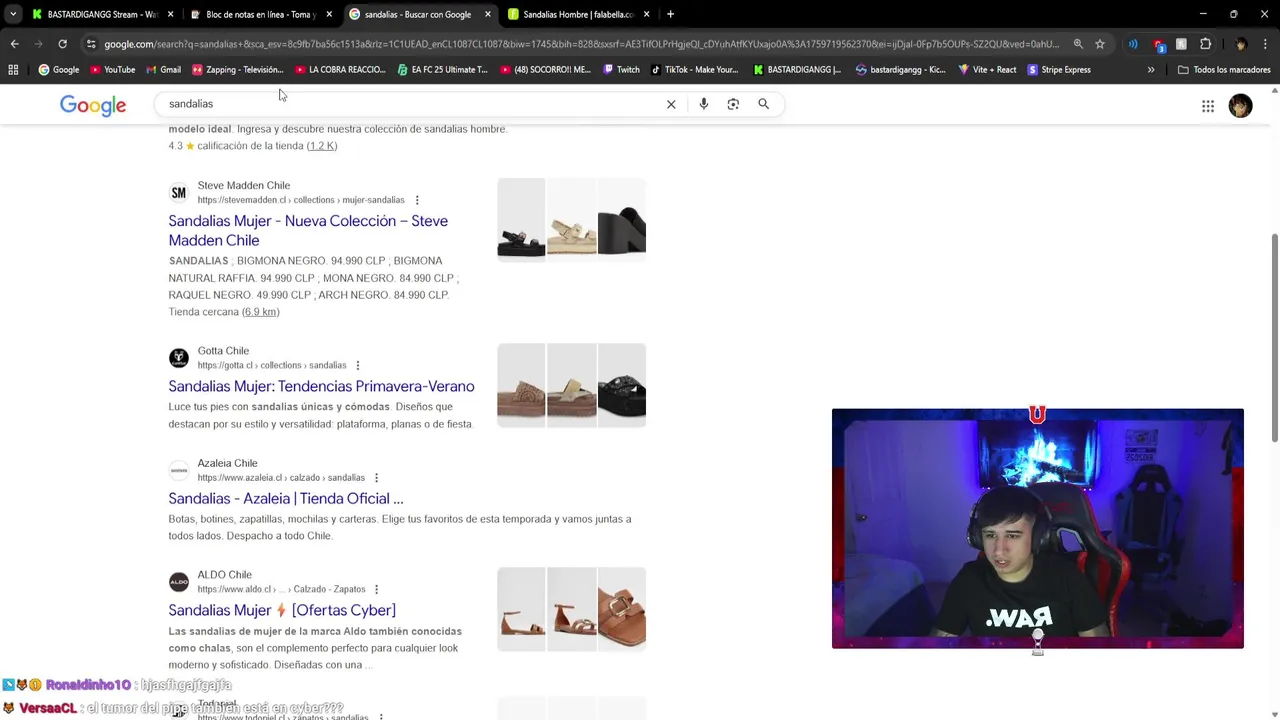Image resolution: width=1280 pixels, height=720 pixels.
Task: Open the tab search chevron
Action: pyautogui.click(x=13, y=14)
